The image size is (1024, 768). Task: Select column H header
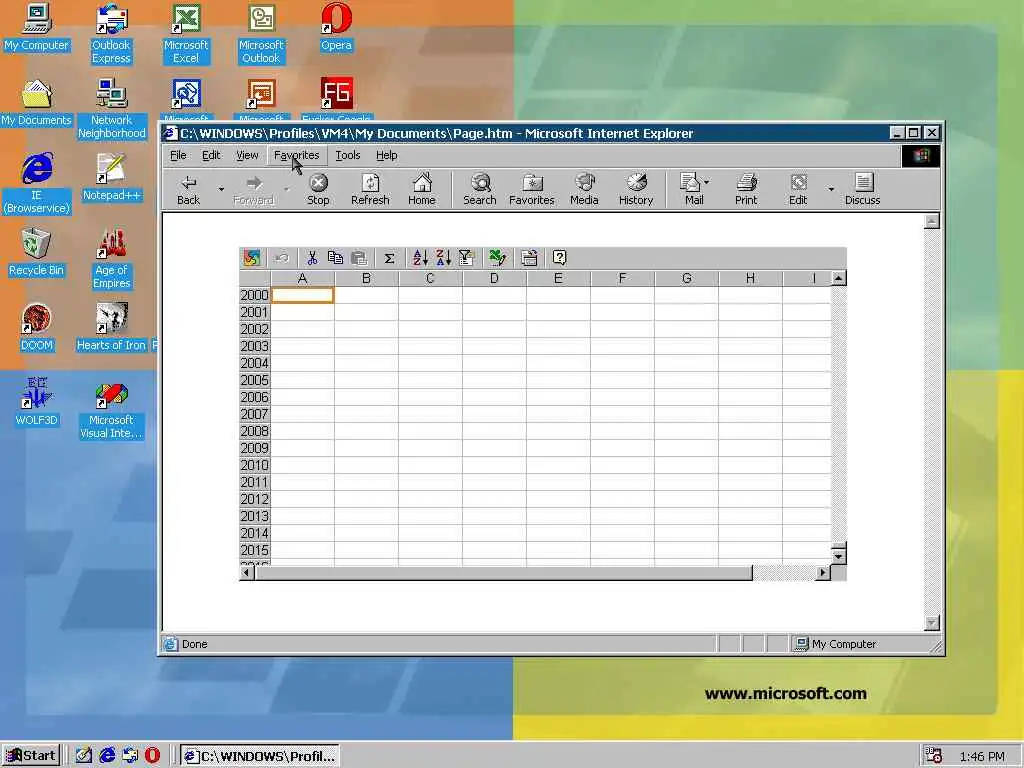click(x=750, y=278)
